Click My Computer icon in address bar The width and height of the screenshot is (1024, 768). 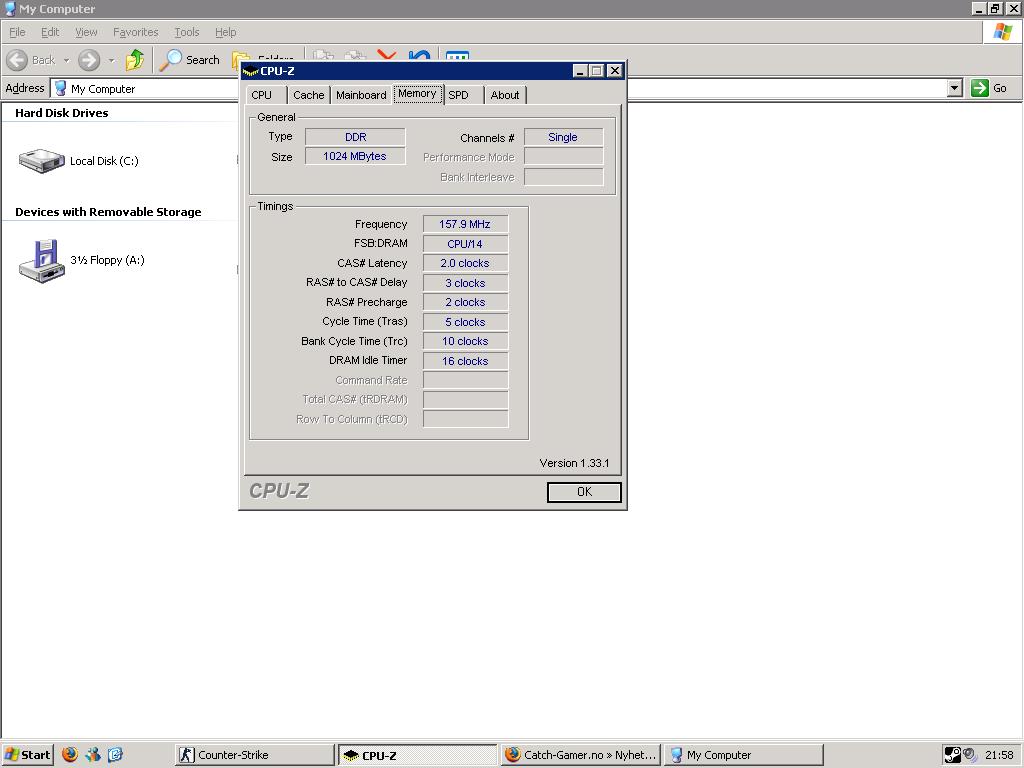coord(61,88)
